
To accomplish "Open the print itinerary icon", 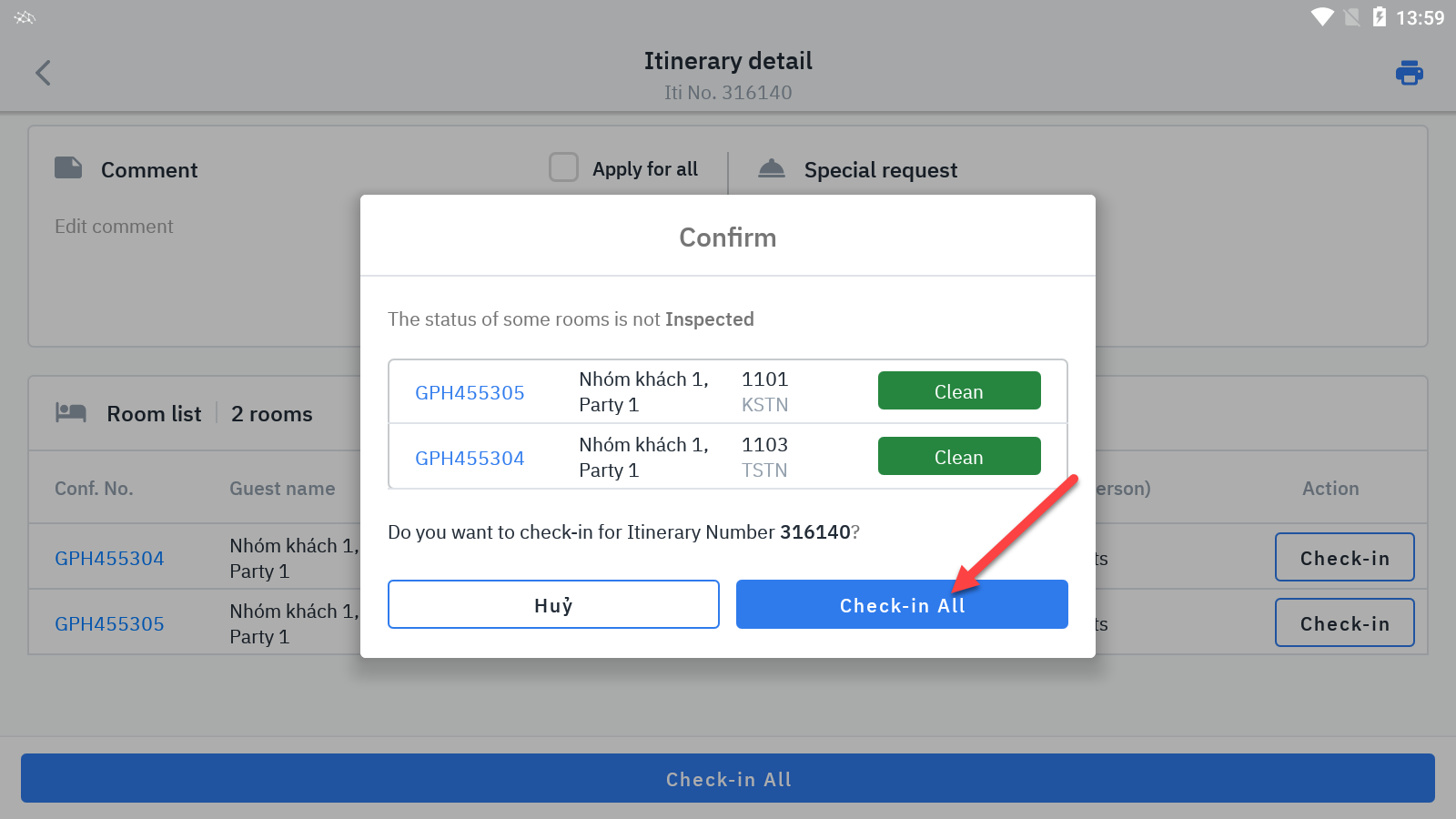I will click(x=1410, y=73).
